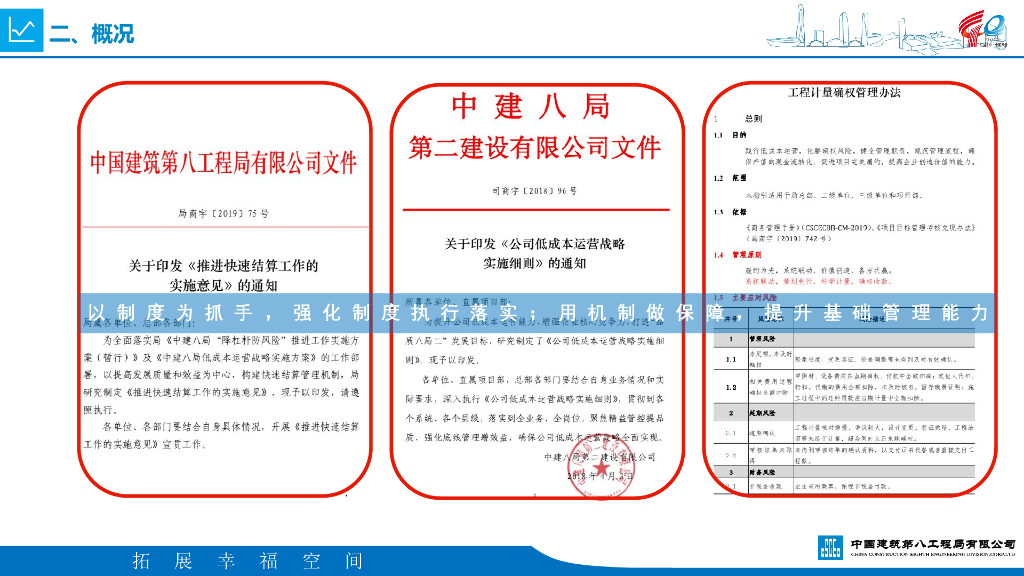Click the signature line "中建八局第二建设有限公司"
The width and height of the screenshot is (1024, 576).
pos(600,457)
